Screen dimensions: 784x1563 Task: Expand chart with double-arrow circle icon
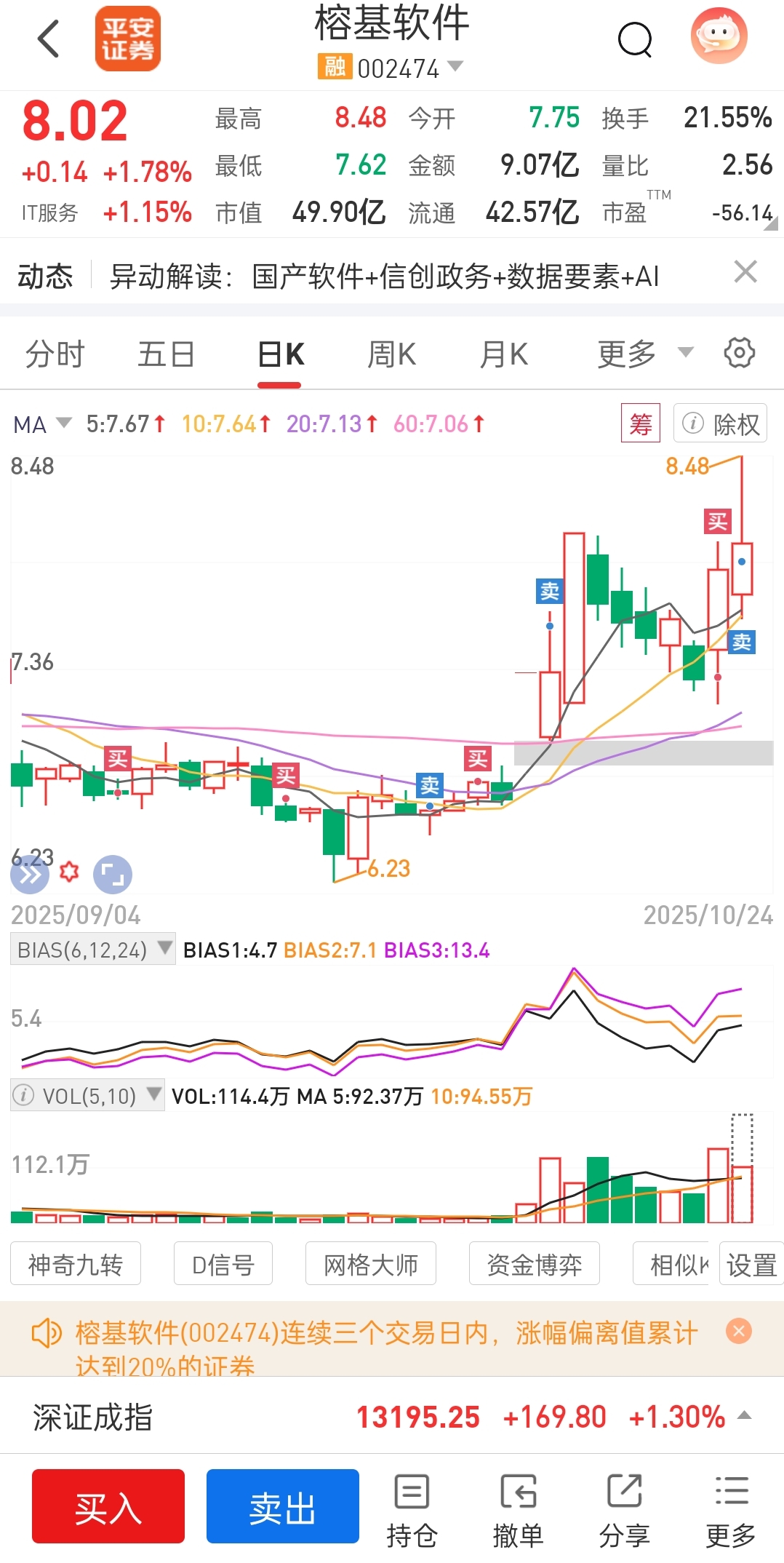[x=30, y=874]
